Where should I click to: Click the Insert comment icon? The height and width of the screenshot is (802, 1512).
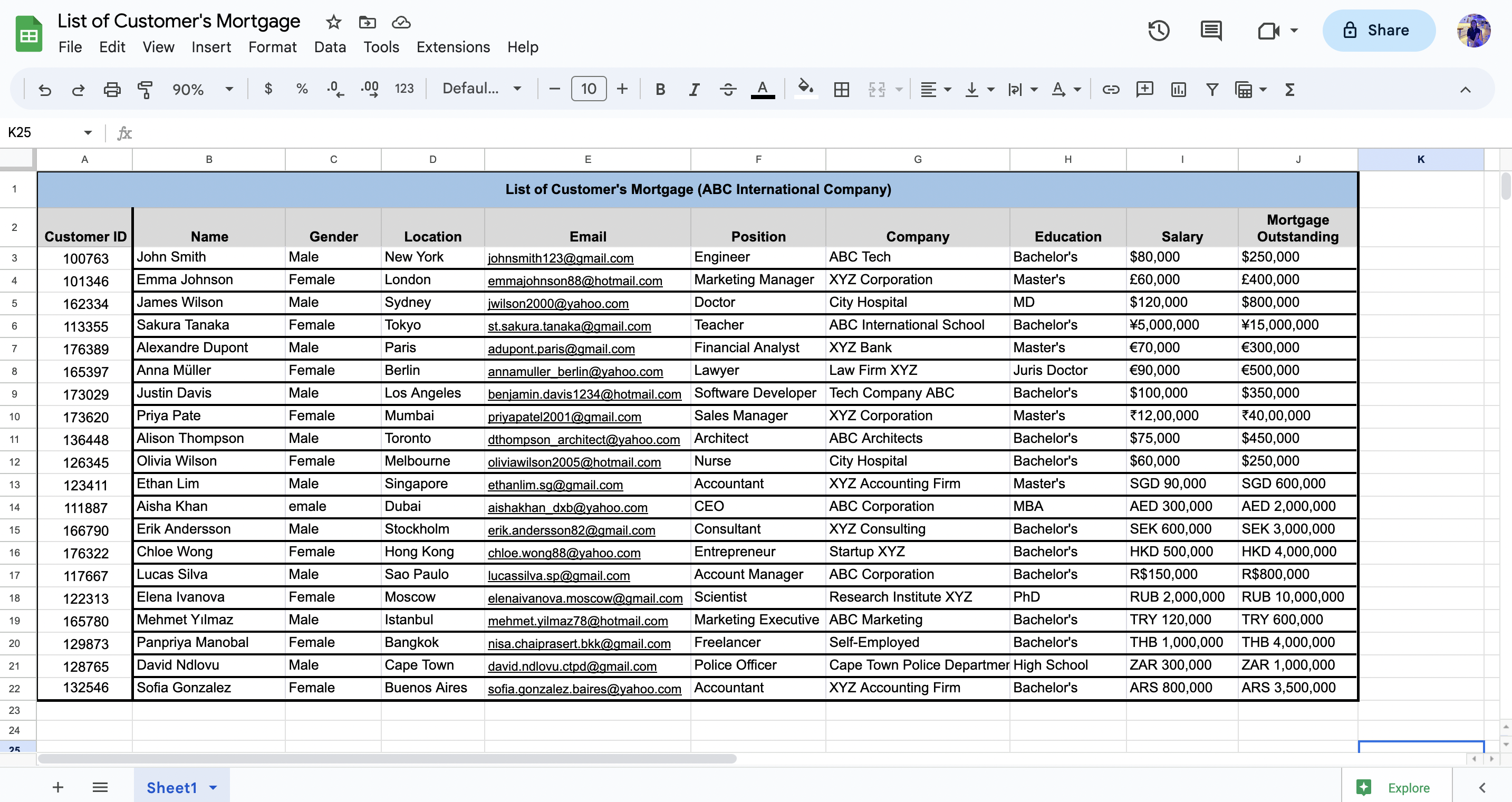tap(1144, 89)
